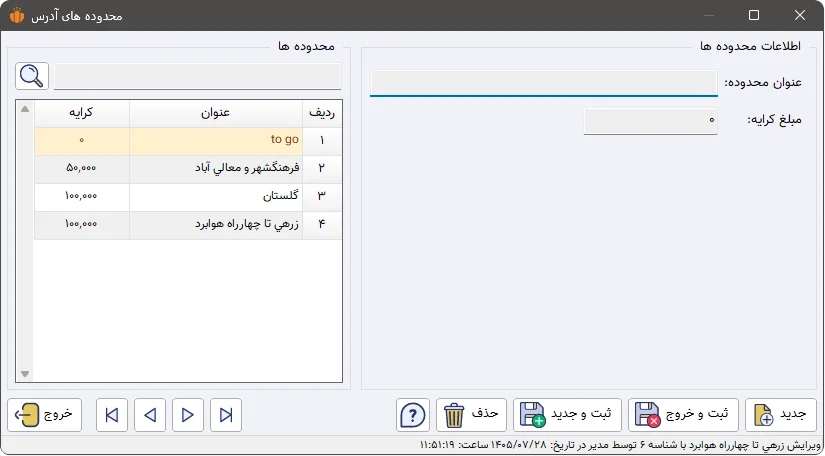Click the fare cell of زرهي row

pos(82,225)
